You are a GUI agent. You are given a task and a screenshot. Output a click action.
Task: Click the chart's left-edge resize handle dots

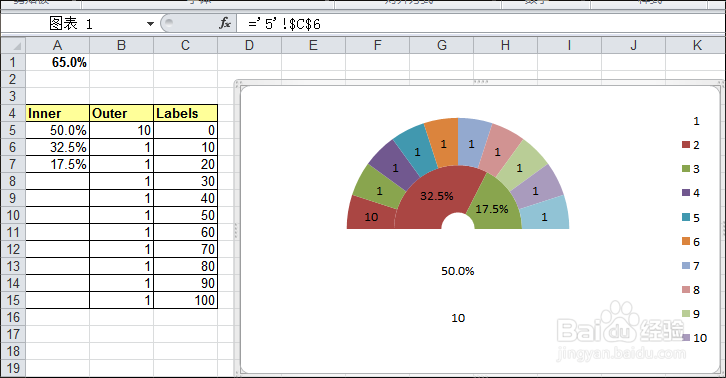click(x=236, y=230)
